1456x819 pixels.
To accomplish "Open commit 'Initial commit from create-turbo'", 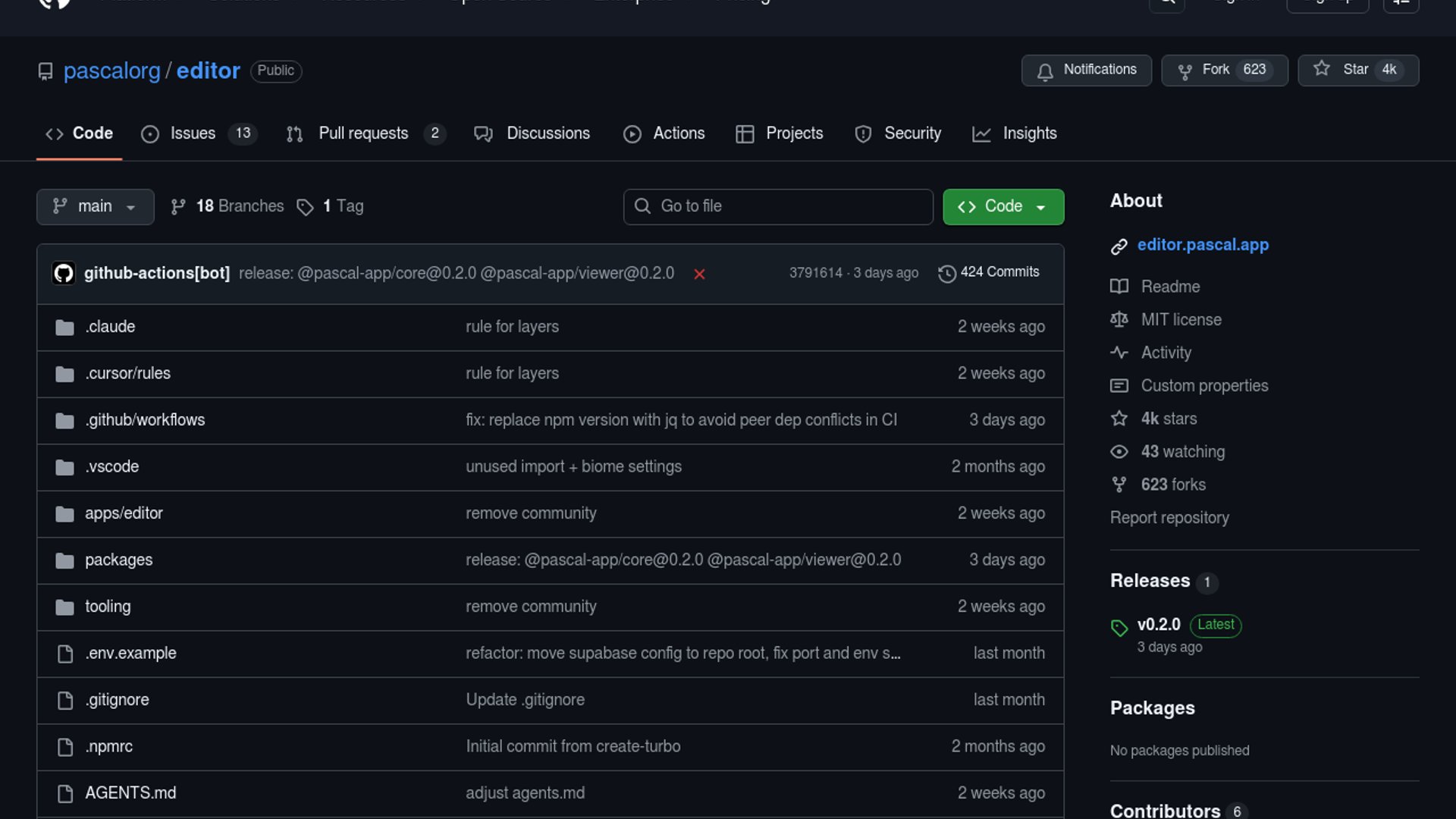I will click(x=573, y=747).
